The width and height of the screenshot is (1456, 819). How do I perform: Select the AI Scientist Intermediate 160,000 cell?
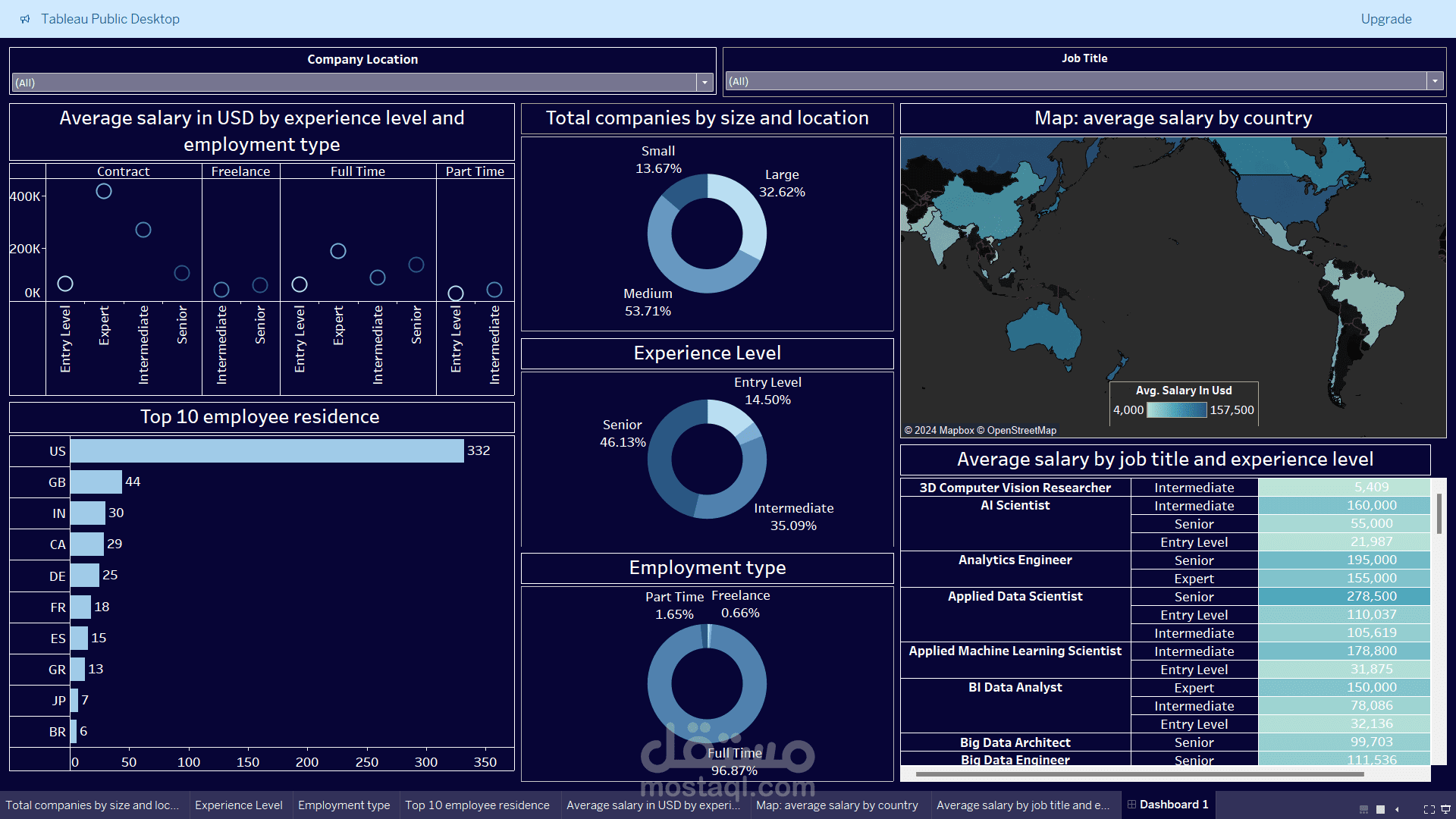pos(1344,506)
